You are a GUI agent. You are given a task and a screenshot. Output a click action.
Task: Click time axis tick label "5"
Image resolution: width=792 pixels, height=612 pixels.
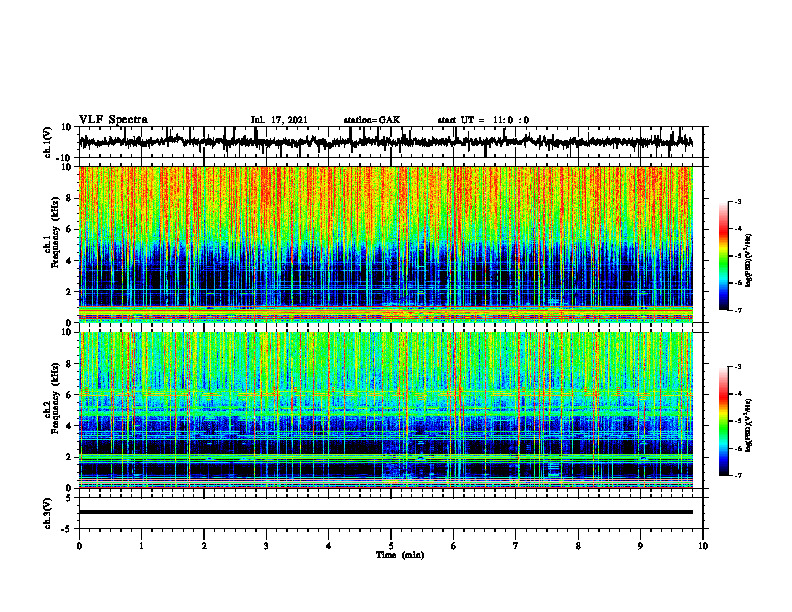coord(391,546)
